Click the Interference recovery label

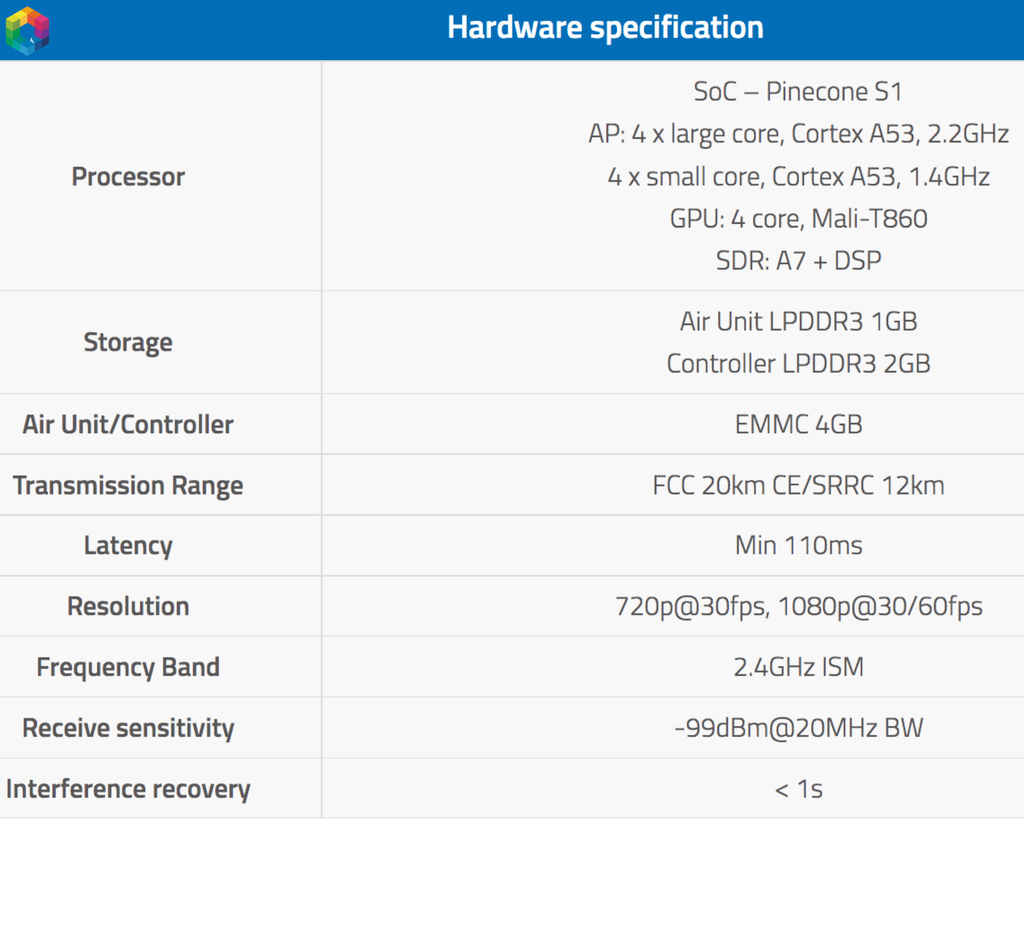128,789
